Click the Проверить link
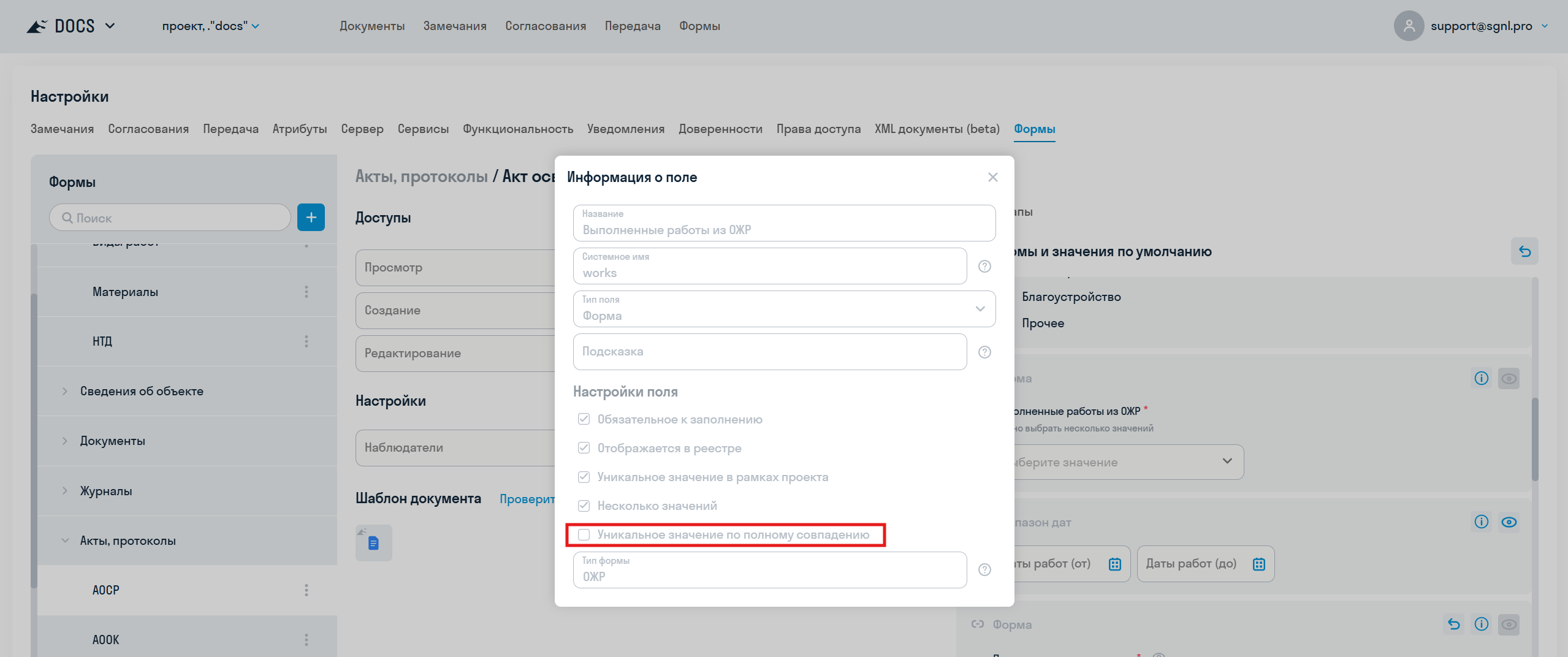Screen dimensions: 1568x657 pyautogui.click(x=527, y=499)
